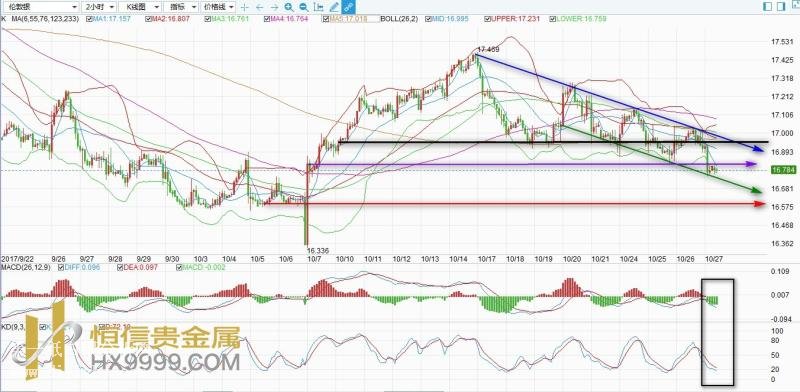Expand the 指标 indicators dropdown
This screenshot has height=392, width=800.
tap(181, 7)
